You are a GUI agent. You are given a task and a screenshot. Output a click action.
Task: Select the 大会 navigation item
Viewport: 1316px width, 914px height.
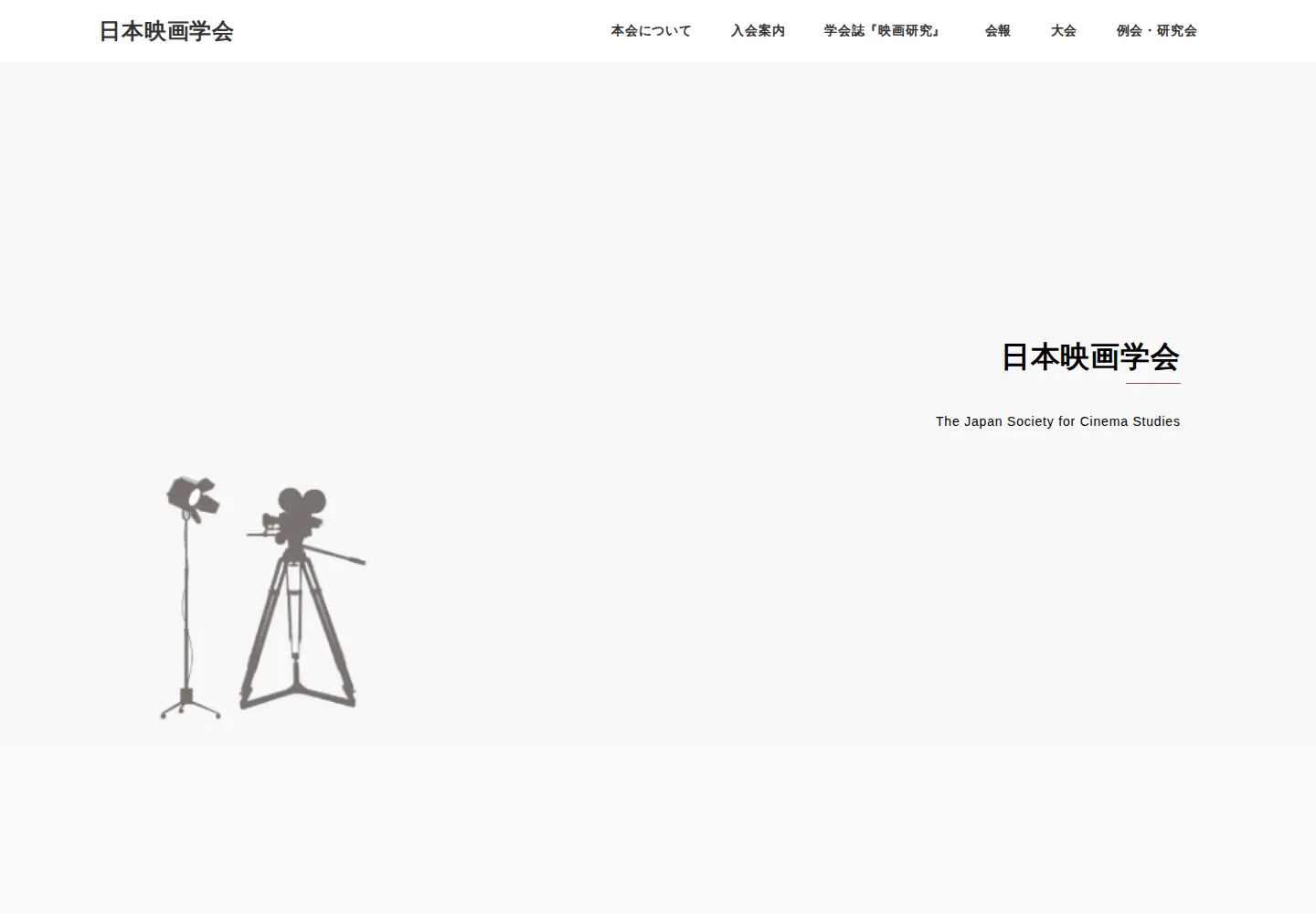(x=1064, y=31)
